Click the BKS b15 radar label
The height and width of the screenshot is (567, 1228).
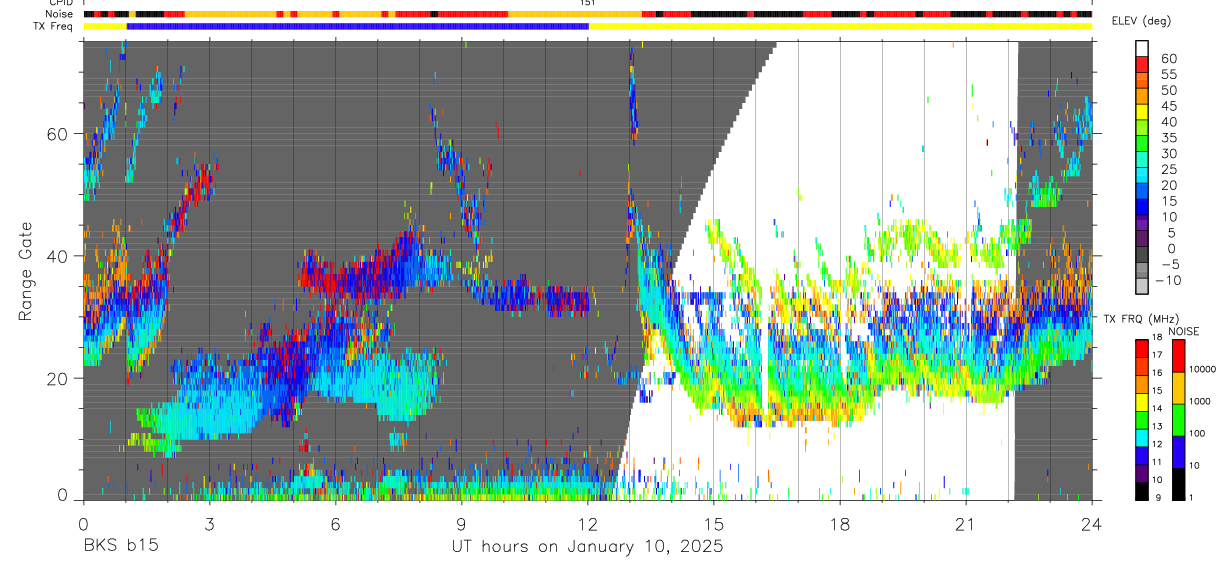120,546
